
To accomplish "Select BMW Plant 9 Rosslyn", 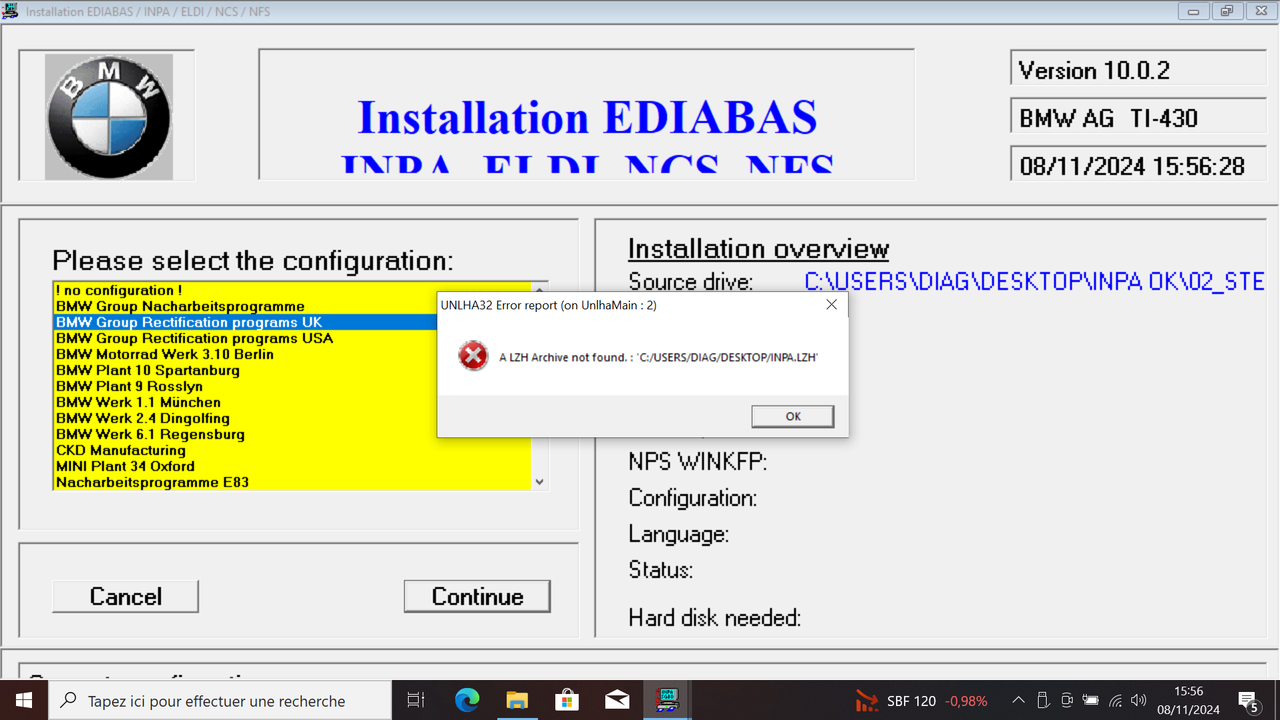I will tap(292, 386).
